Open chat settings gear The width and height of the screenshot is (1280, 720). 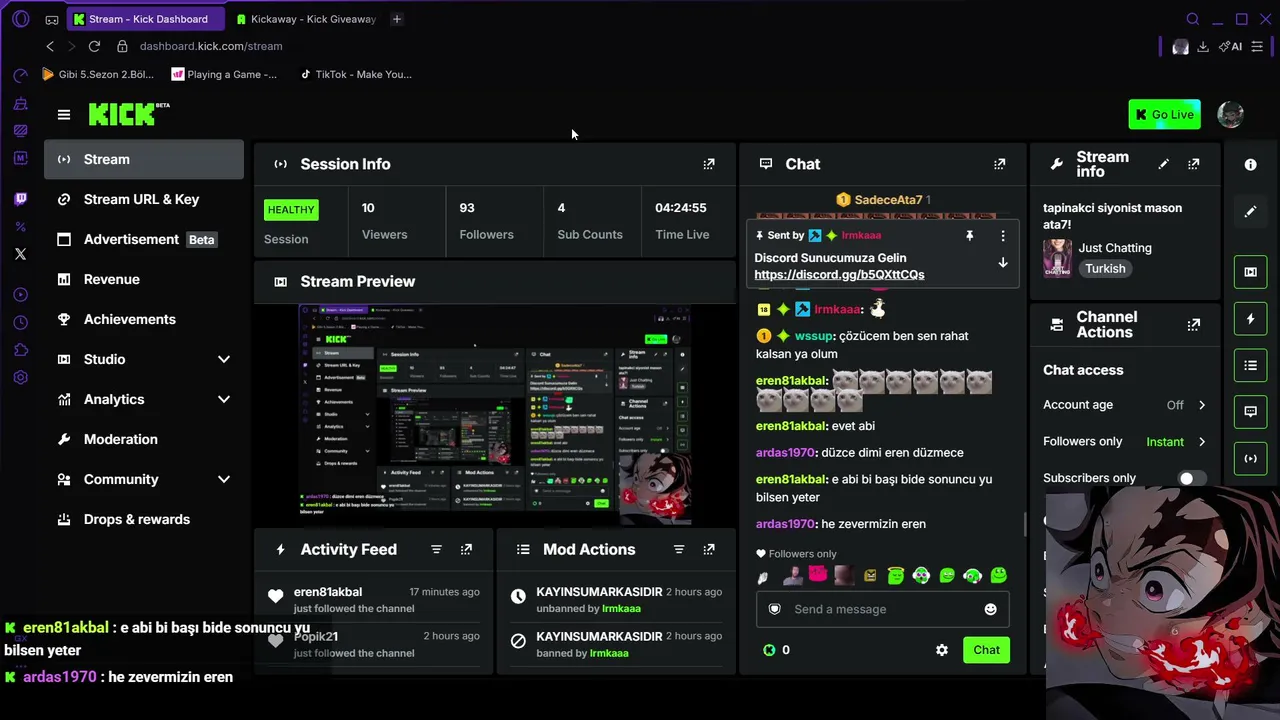coord(941,650)
